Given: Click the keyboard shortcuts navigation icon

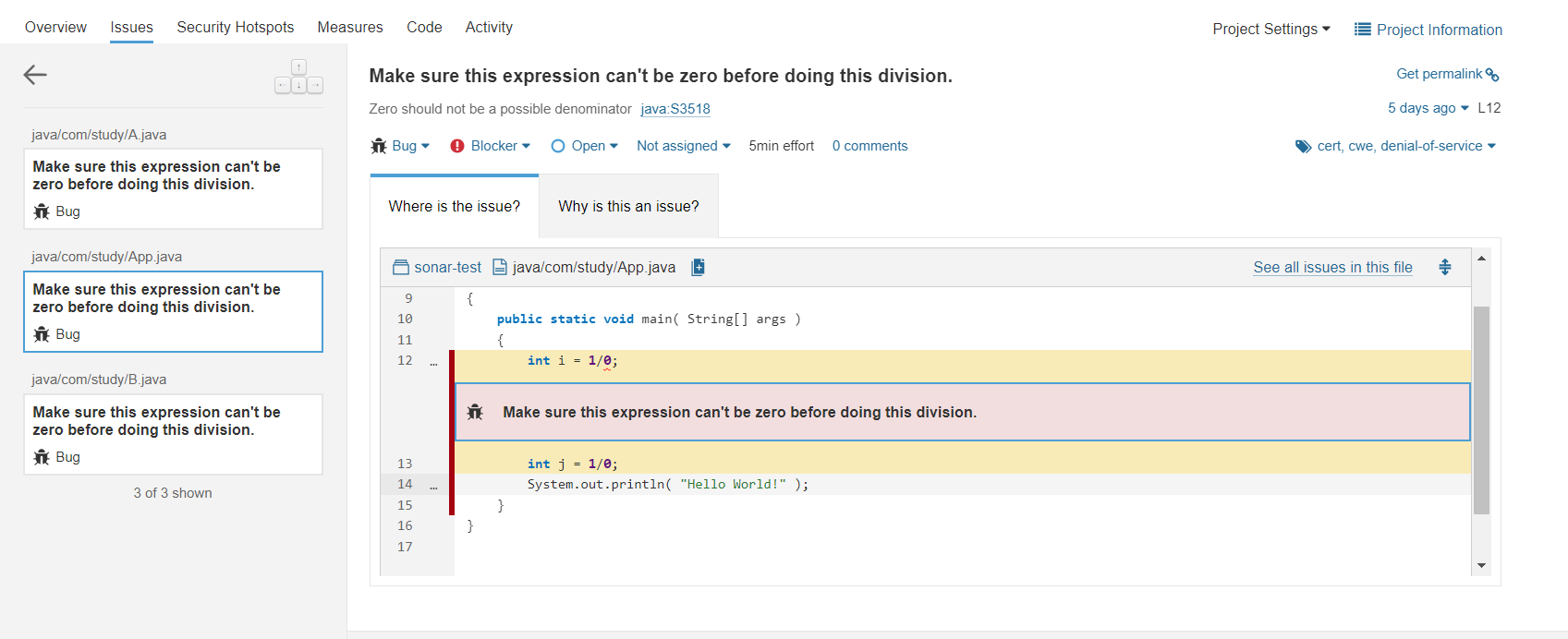Looking at the screenshot, I should pos(298,77).
